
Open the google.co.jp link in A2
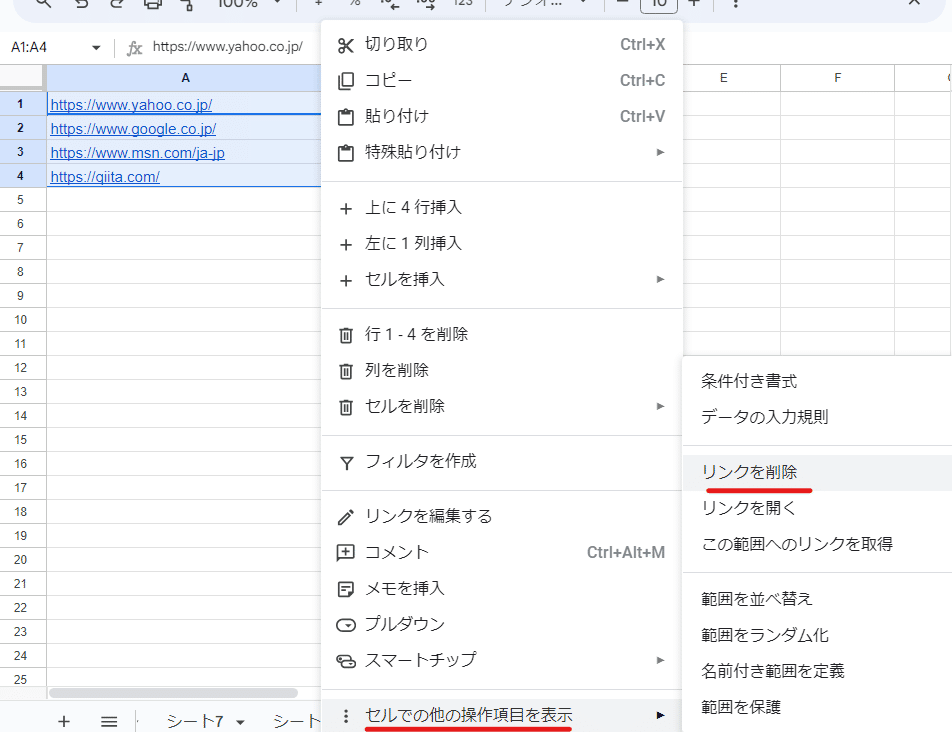point(133,129)
